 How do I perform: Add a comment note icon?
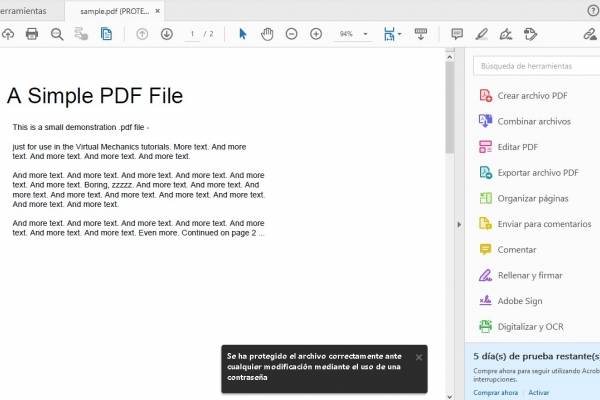pyautogui.click(x=457, y=34)
